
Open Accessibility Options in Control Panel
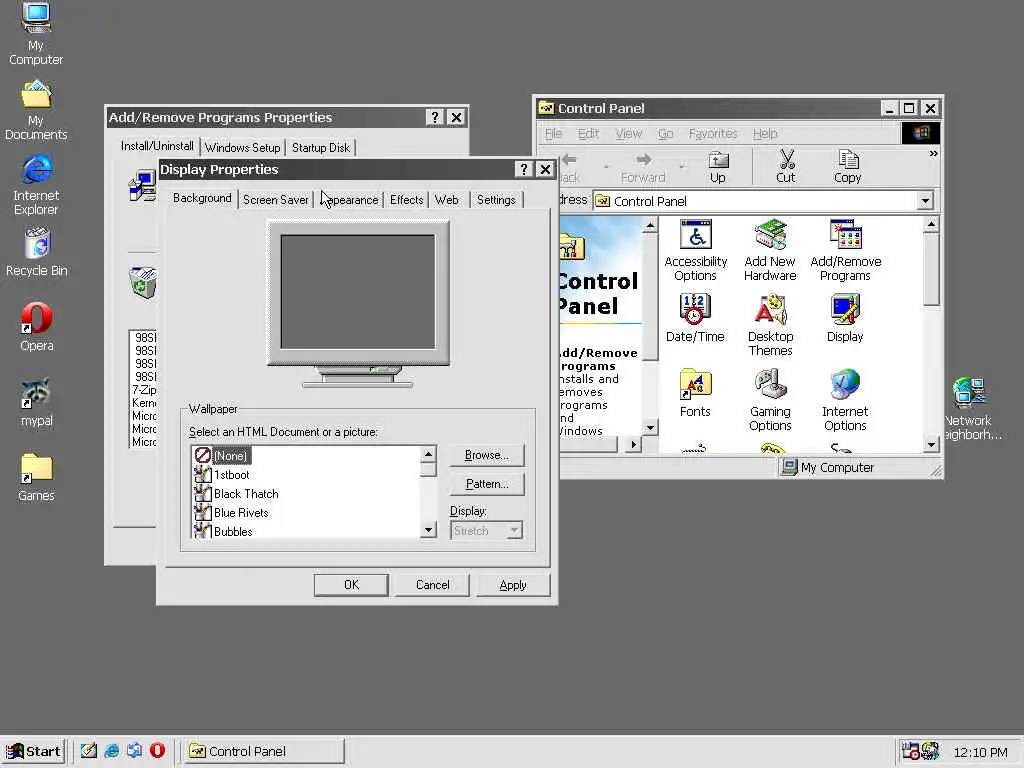click(696, 251)
